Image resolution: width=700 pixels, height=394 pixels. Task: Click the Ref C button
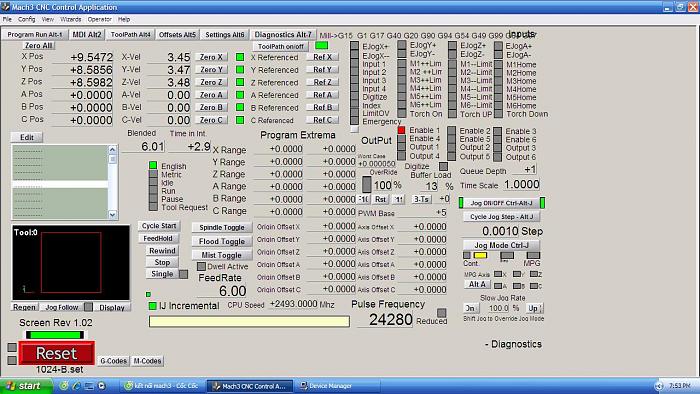[x=322, y=120]
